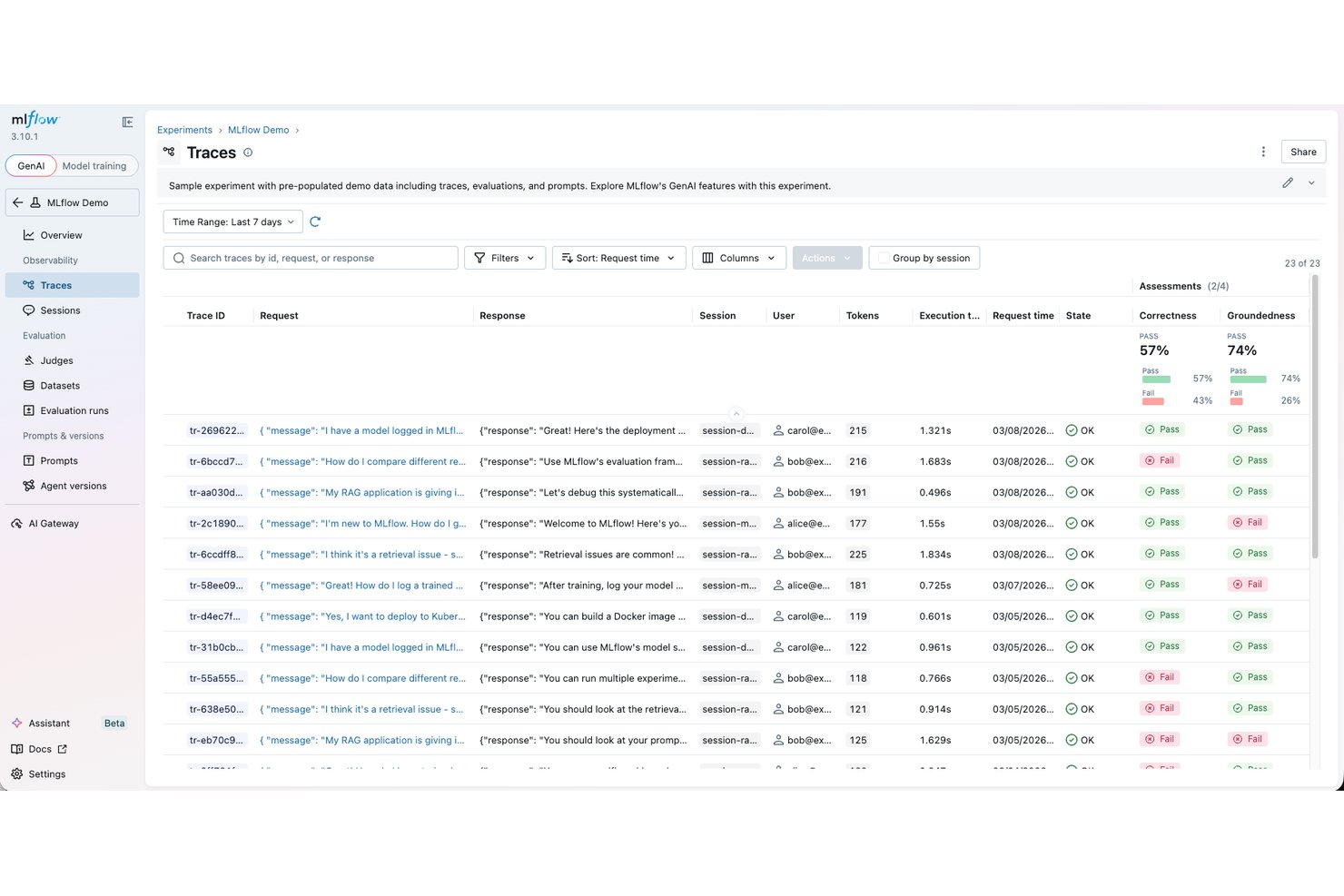Viewport: 1344px width, 896px height.
Task: Open Evaluation runs in the sidebar
Action: (73, 410)
